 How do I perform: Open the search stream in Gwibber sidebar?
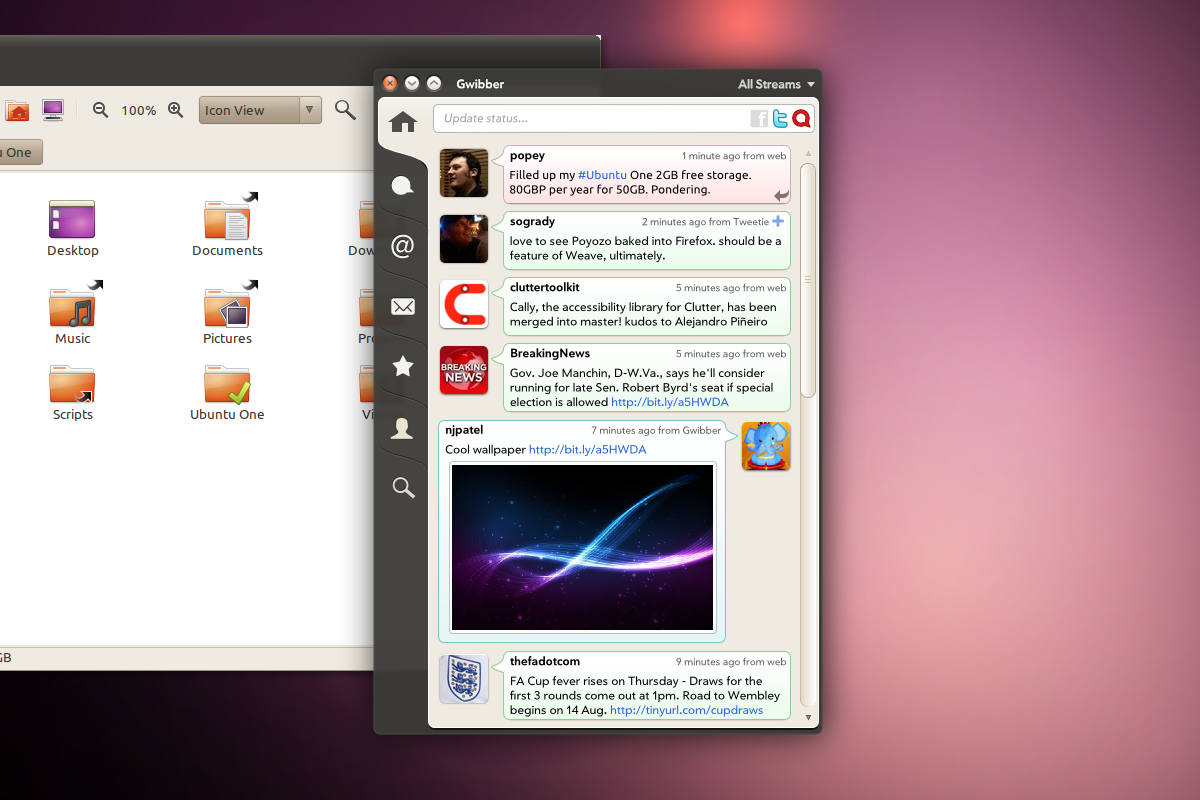pyautogui.click(x=403, y=488)
